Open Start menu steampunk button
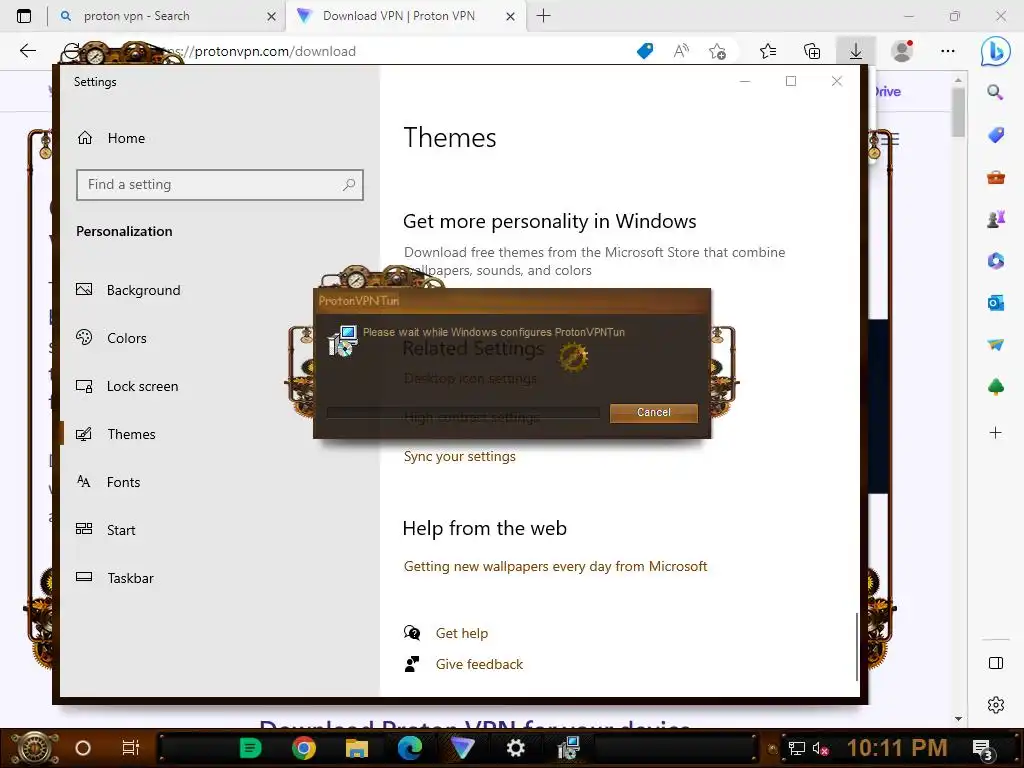Screen dimensions: 1024x768 (34, 748)
